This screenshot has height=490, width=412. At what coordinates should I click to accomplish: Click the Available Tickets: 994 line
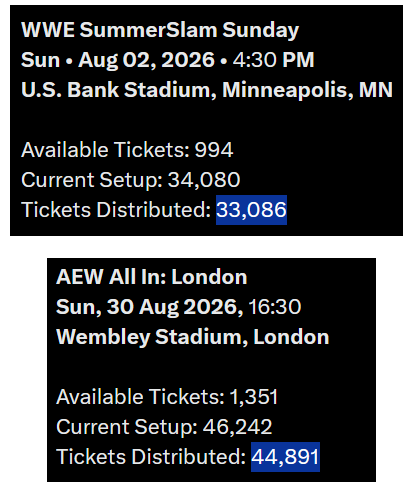127,150
